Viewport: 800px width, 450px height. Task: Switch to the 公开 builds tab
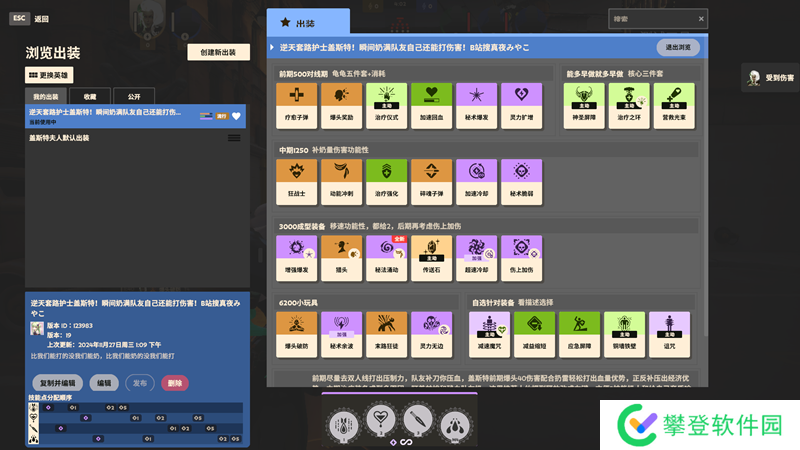click(133, 96)
